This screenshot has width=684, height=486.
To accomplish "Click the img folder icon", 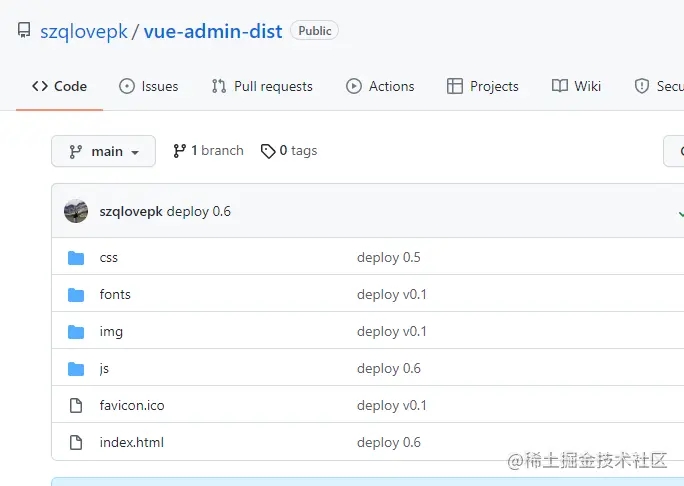I will coord(76,332).
